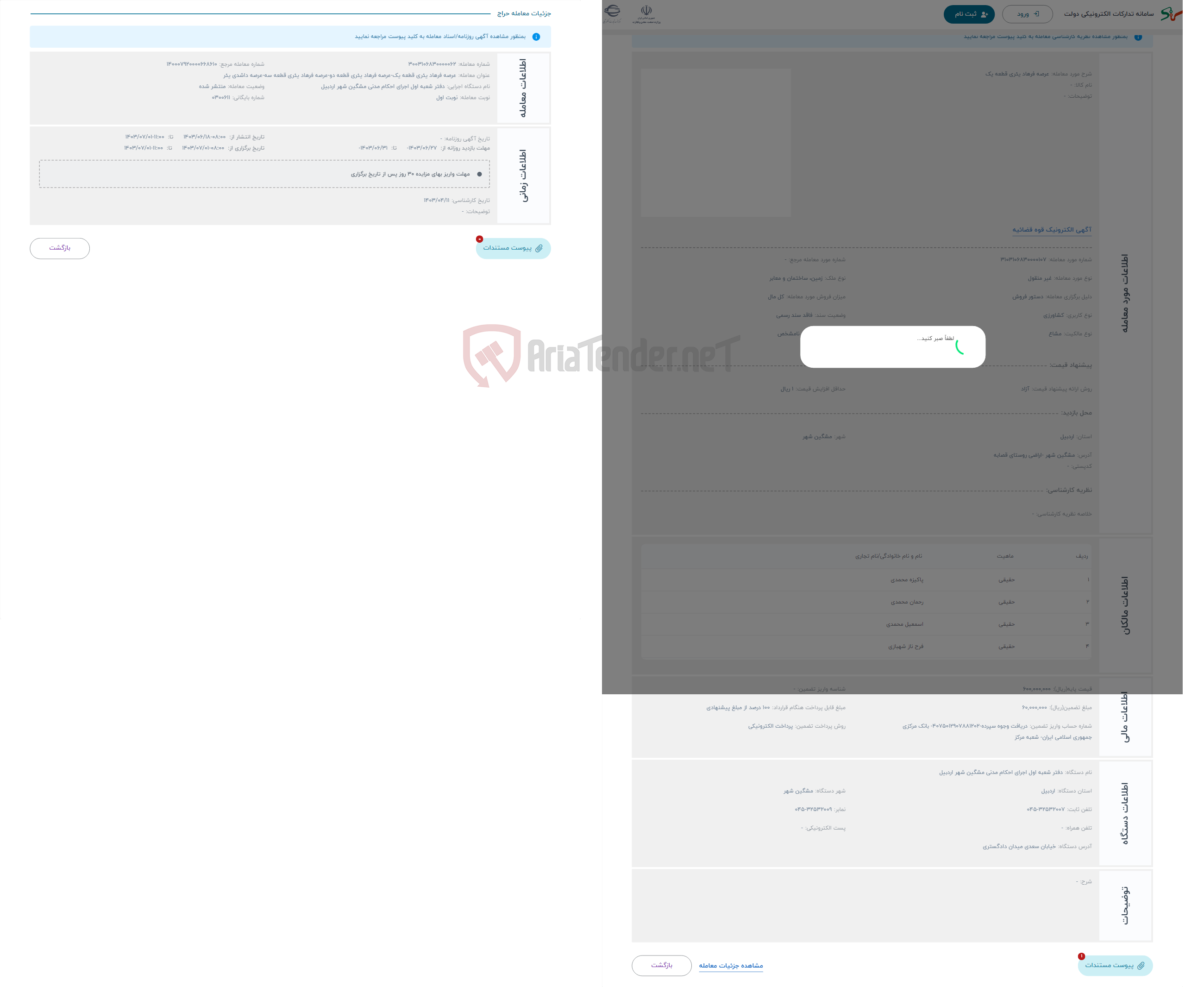Click the اطلاعات مالکان section label
Image resolution: width=1204 pixels, height=987 pixels.
point(1124,606)
